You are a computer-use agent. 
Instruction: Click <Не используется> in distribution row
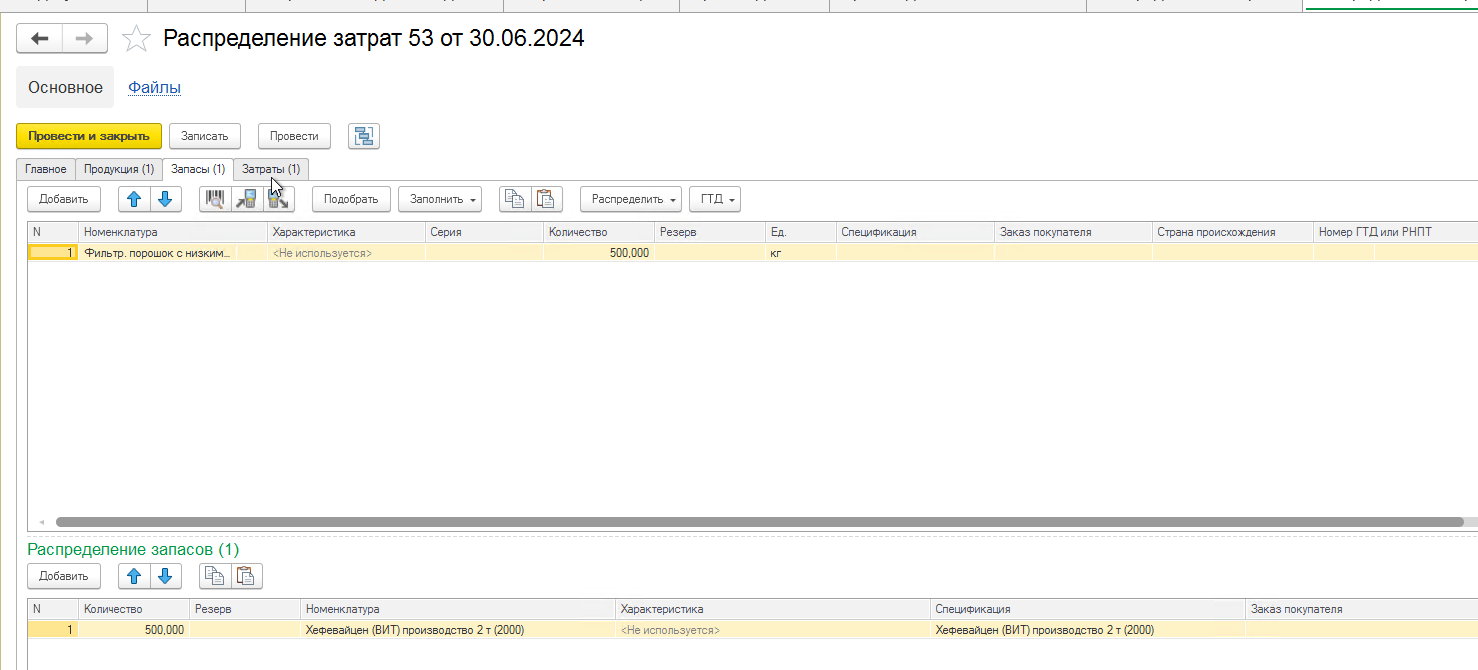(772, 630)
